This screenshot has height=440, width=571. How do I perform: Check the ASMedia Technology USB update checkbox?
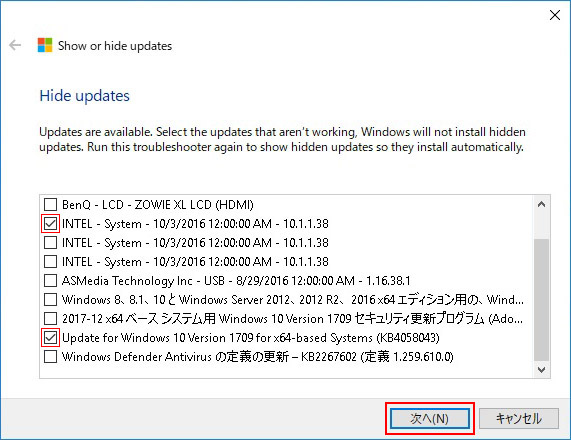tap(50, 280)
